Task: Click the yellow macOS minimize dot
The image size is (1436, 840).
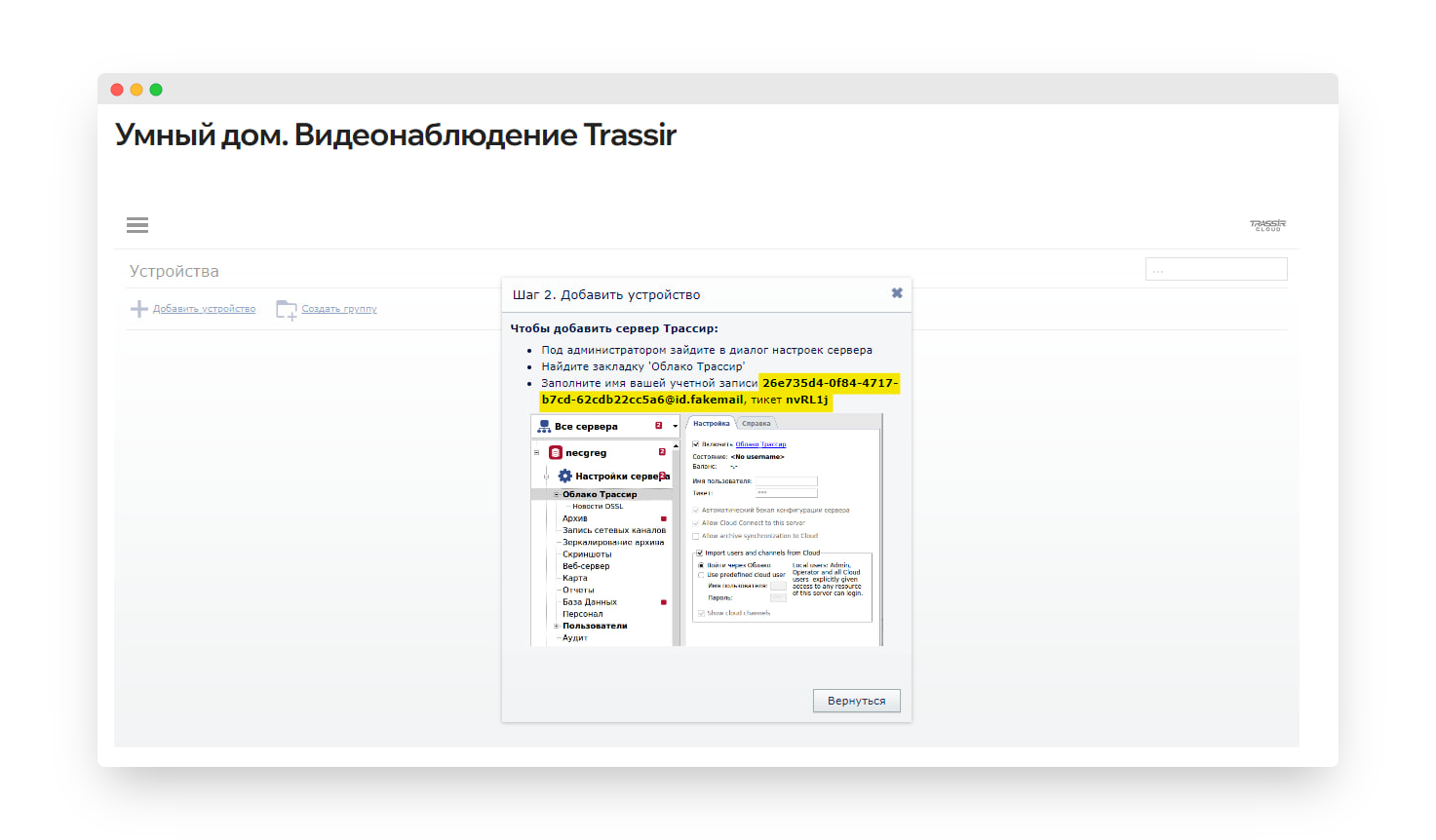Action: click(x=136, y=90)
